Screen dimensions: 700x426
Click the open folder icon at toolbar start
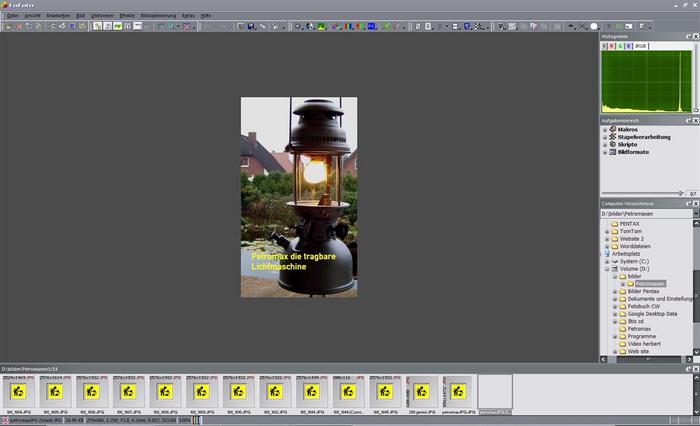coord(8,27)
